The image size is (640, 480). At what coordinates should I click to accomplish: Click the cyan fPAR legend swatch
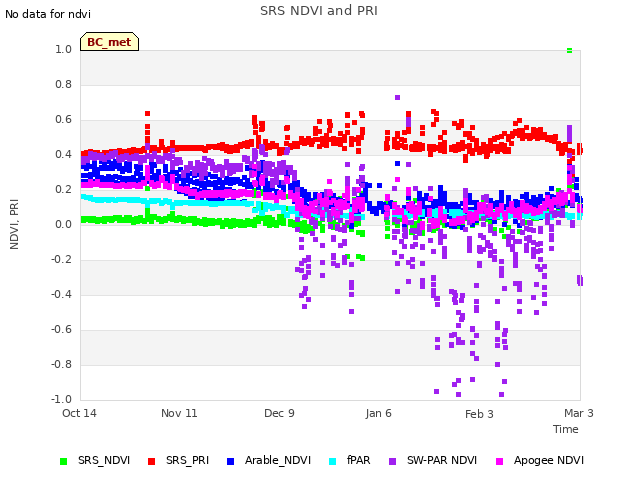pos(333,461)
